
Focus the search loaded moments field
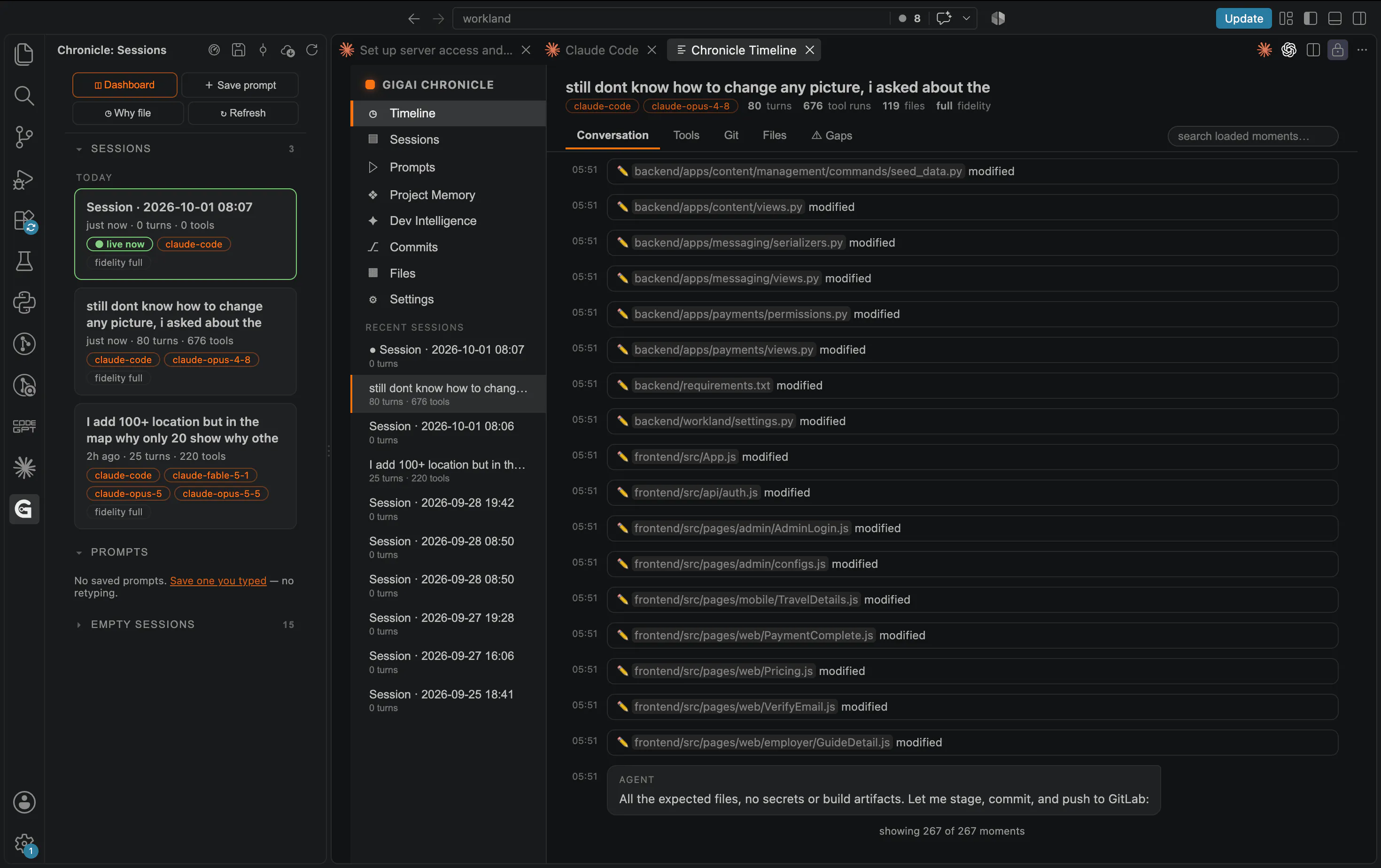[x=1253, y=136]
